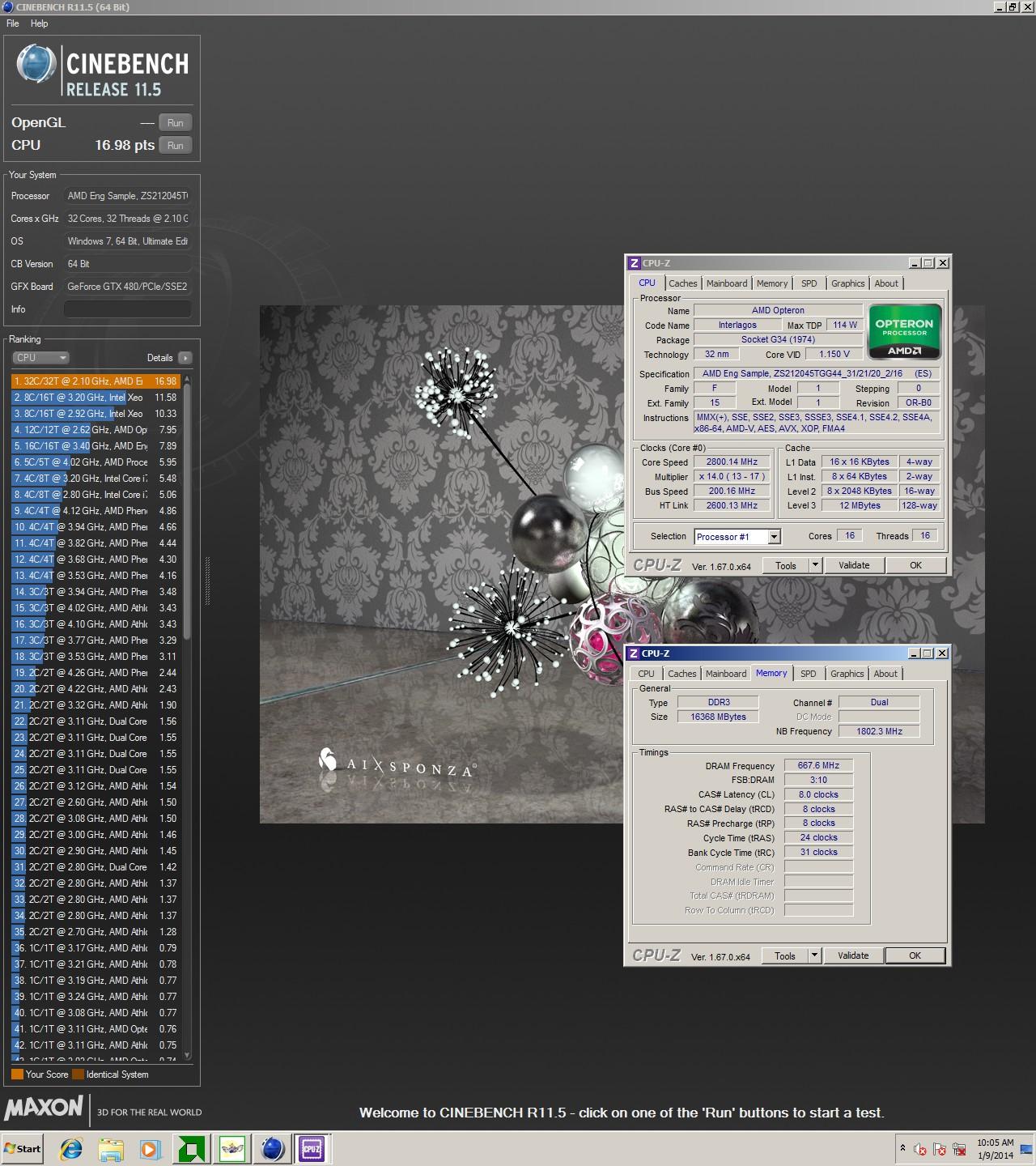Screen dimensions: 1036x1166
Task: Click OK in the lower CPU-Z Memory window
Action: tap(915, 955)
